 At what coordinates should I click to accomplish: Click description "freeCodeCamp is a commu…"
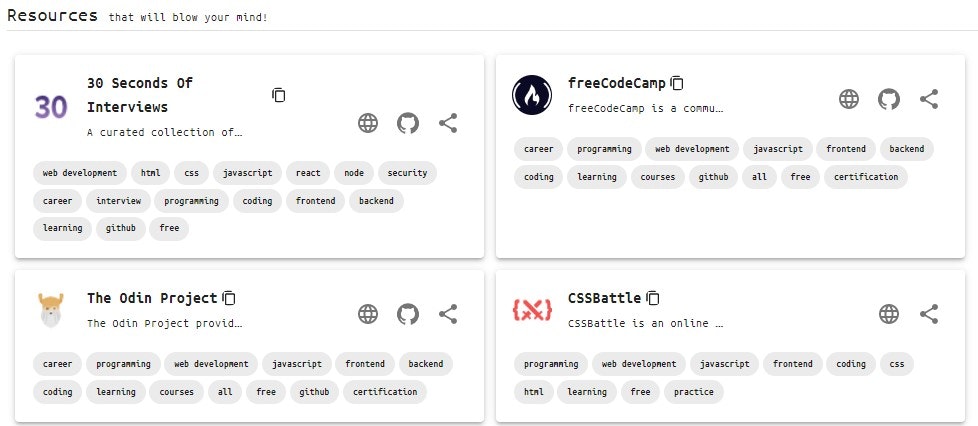click(x=646, y=108)
